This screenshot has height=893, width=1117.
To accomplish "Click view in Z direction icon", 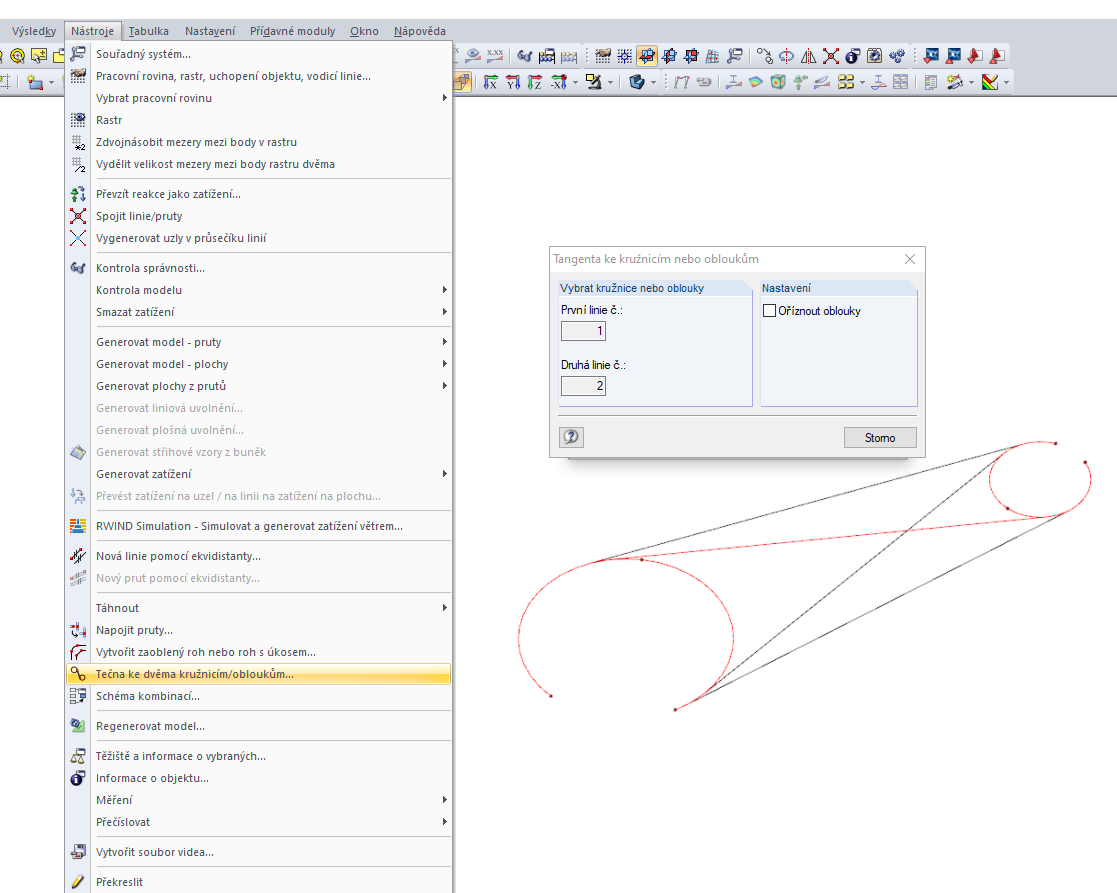I will coord(535,83).
